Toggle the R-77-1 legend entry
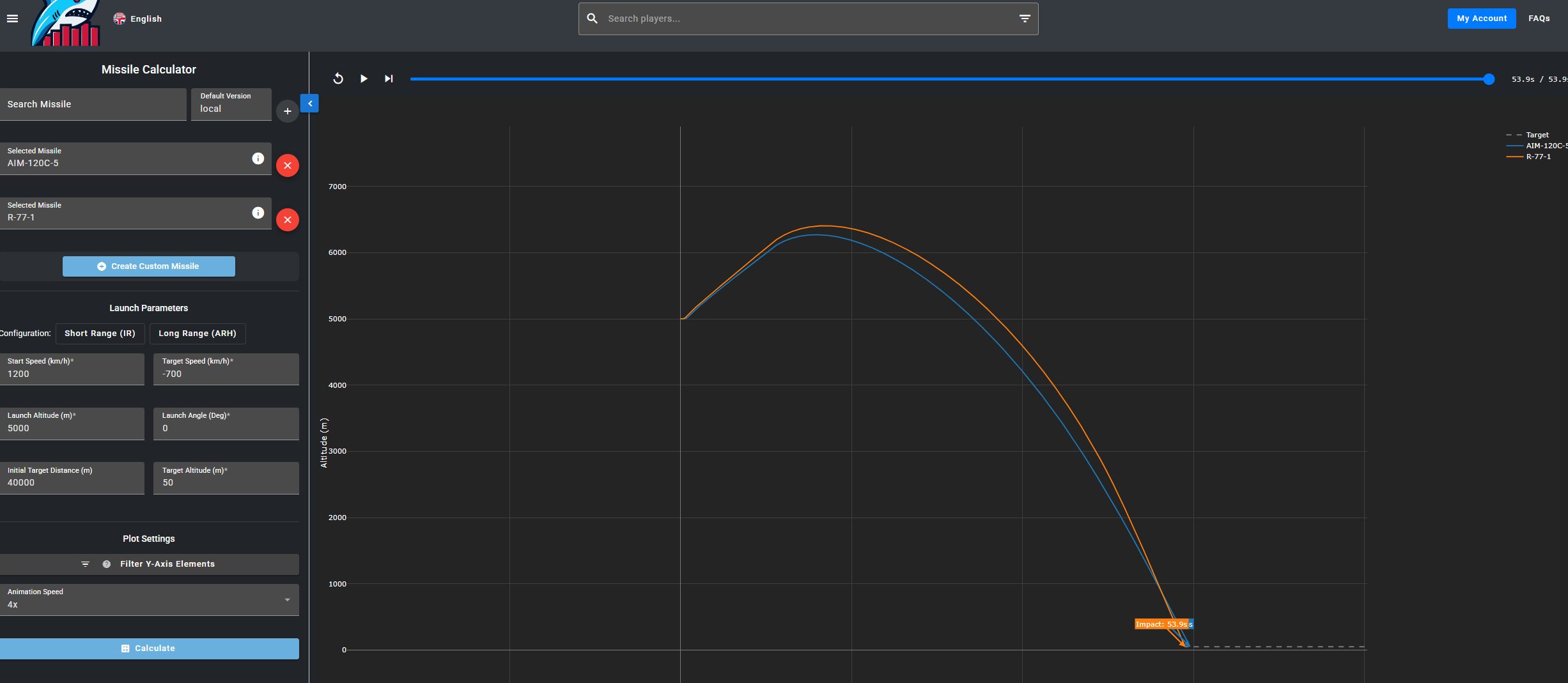Viewport: 1568px width, 683px height. 1529,157
